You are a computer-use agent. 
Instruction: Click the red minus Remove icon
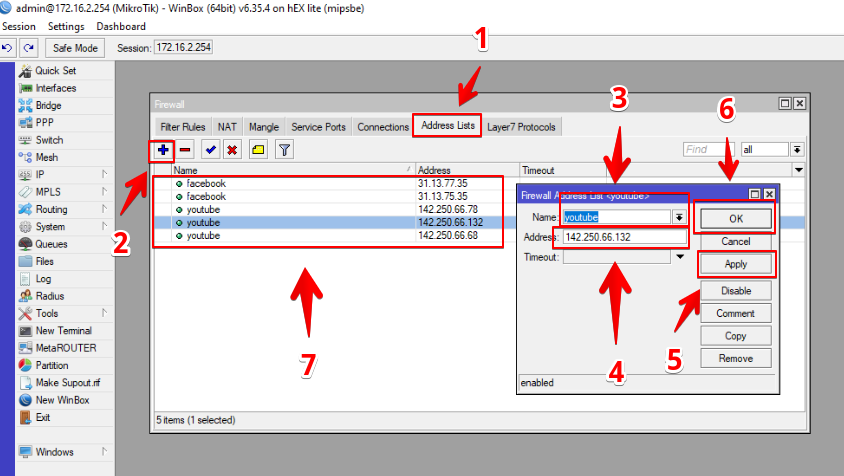[185, 150]
